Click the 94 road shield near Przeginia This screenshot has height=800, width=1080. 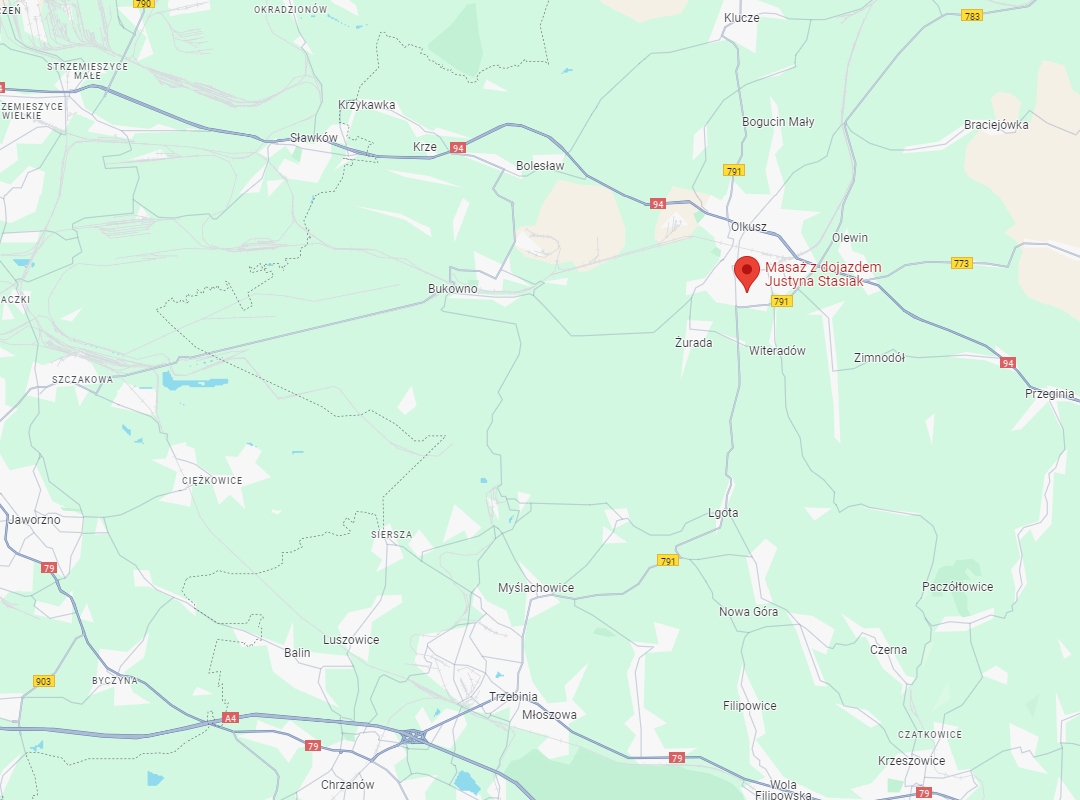[1008, 363]
